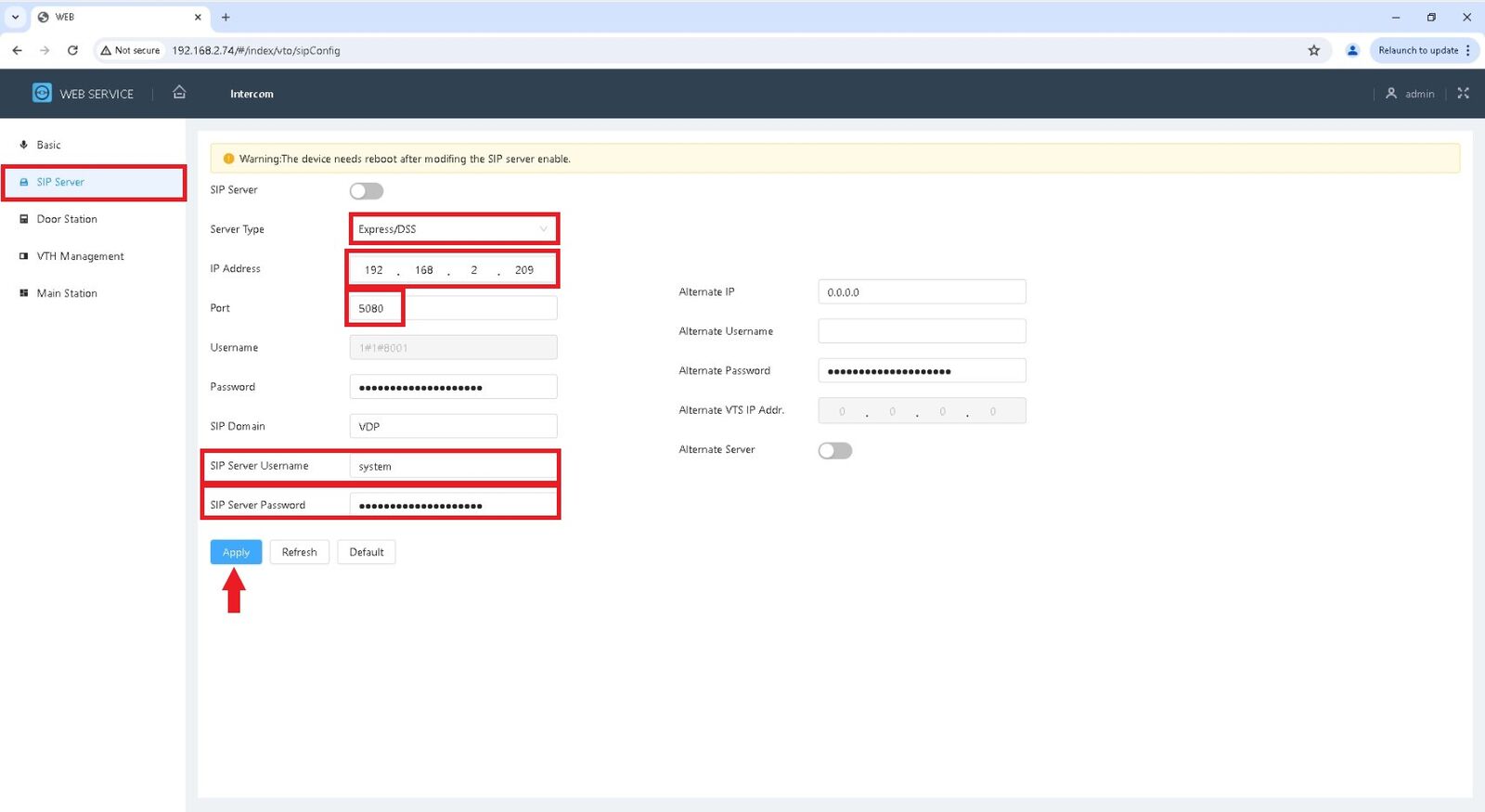The image size is (1485, 812).
Task: Open the admin user menu
Action: tap(1410, 94)
